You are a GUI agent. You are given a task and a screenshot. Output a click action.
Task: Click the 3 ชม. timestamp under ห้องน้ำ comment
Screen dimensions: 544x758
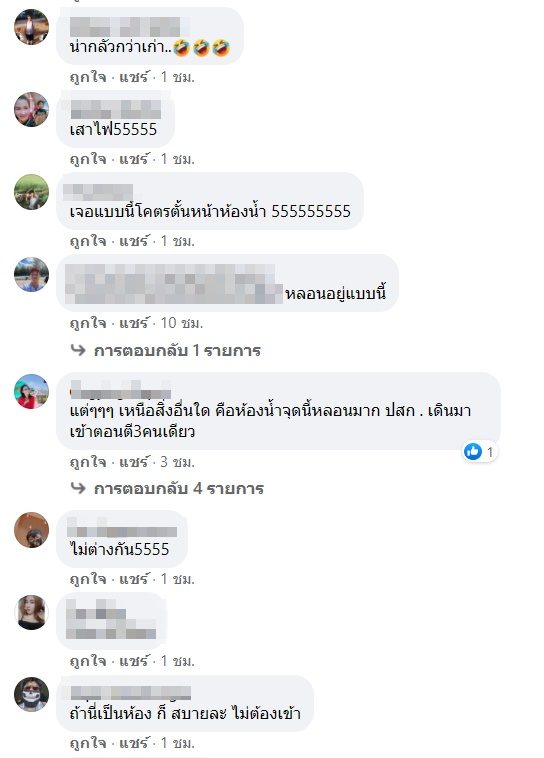(177, 462)
